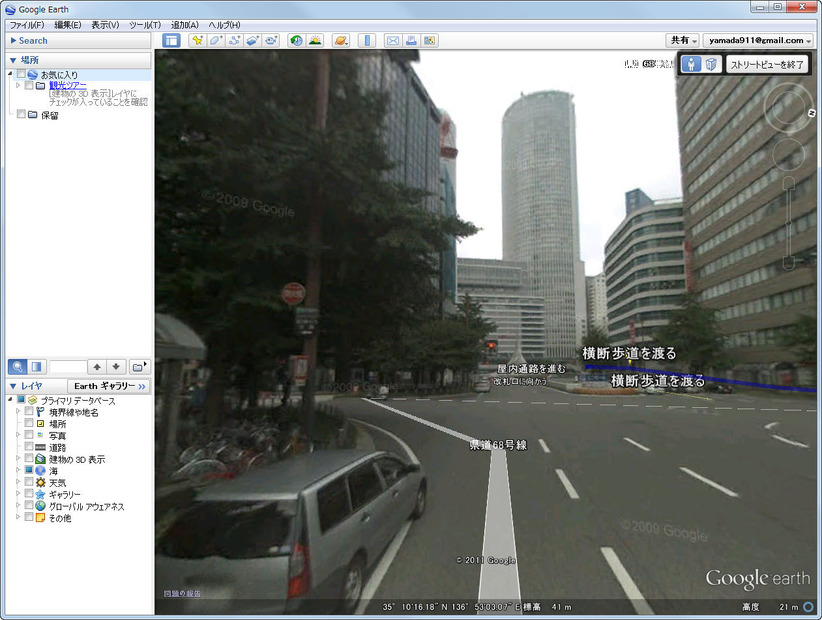Enable the 建物の 3D 表示 layer checkbox
The image size is (822, 620).
tap(29, 459)
